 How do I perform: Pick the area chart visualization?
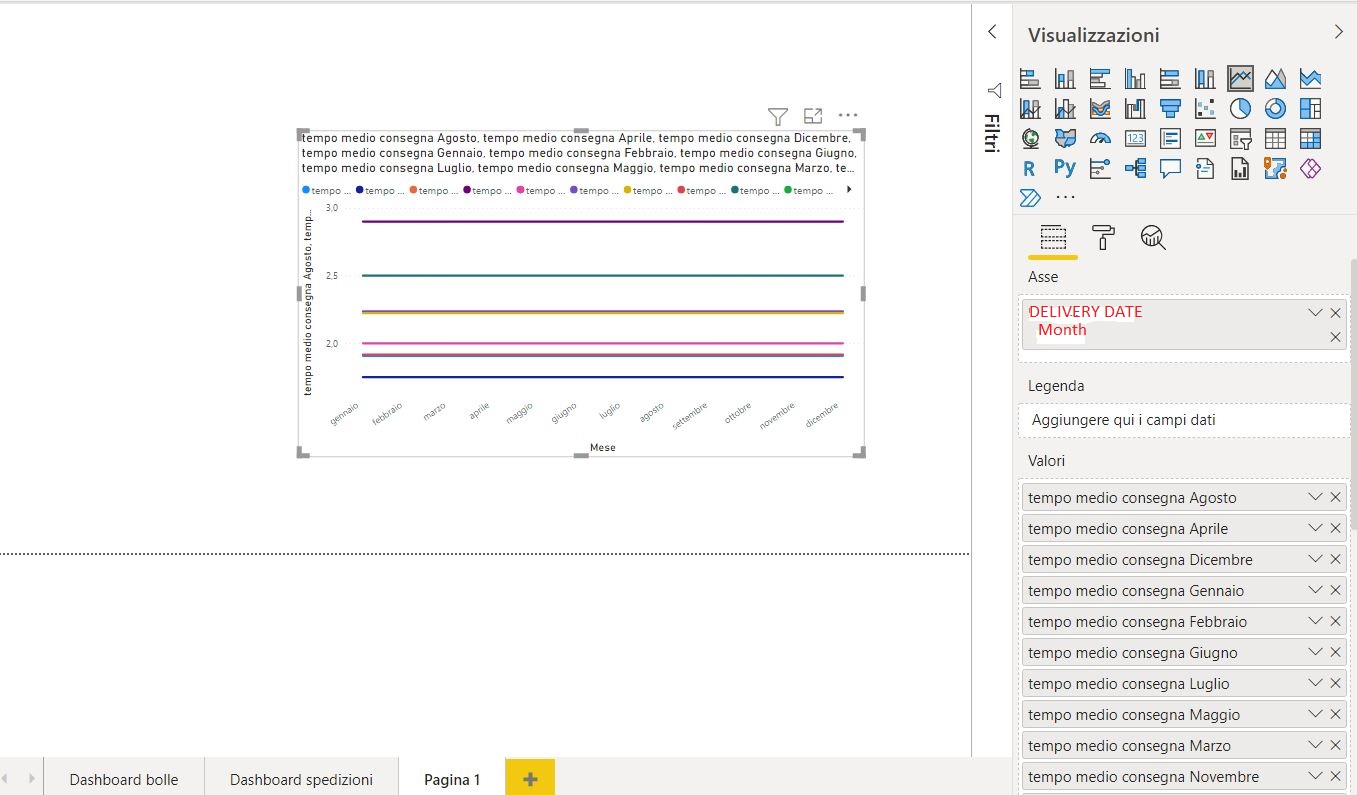tap(1275, 78)
